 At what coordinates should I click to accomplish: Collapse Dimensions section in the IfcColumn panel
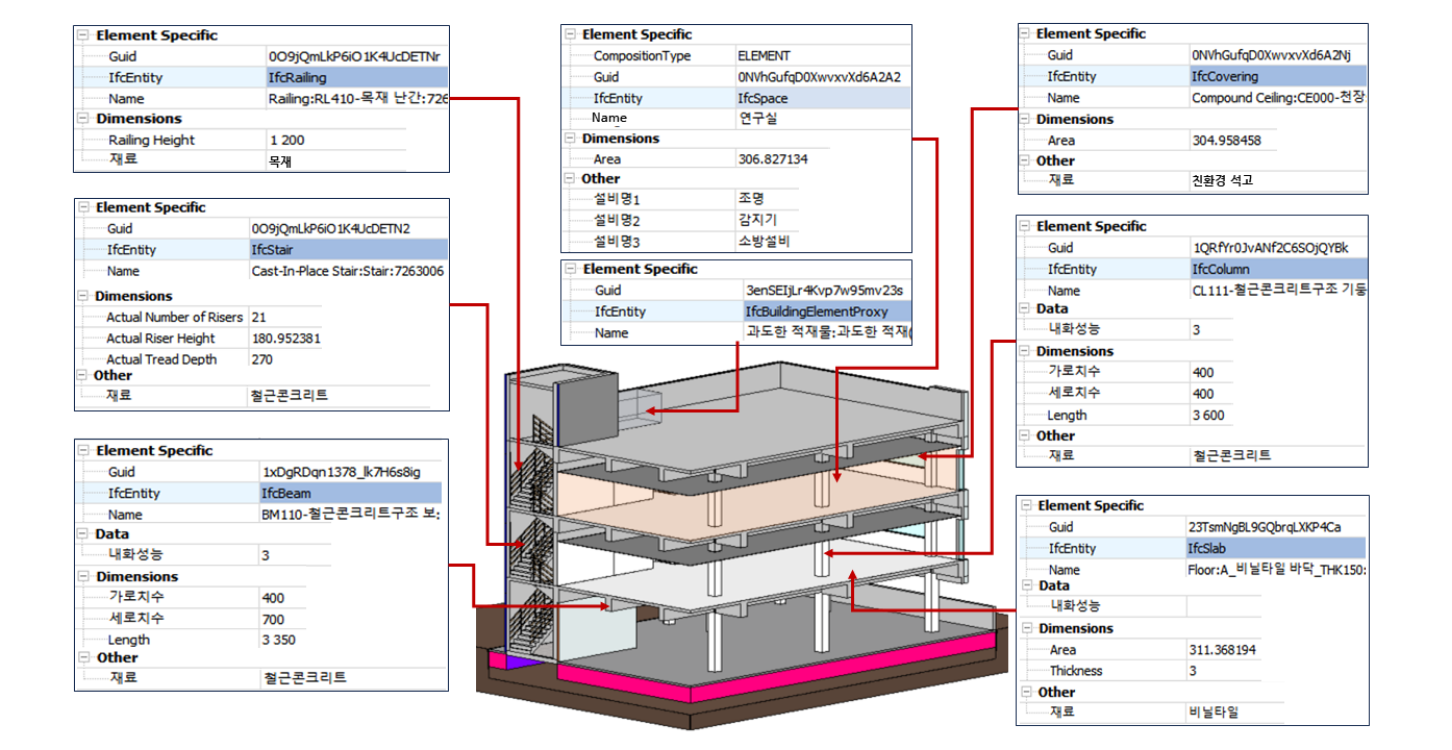point(1024,351)
